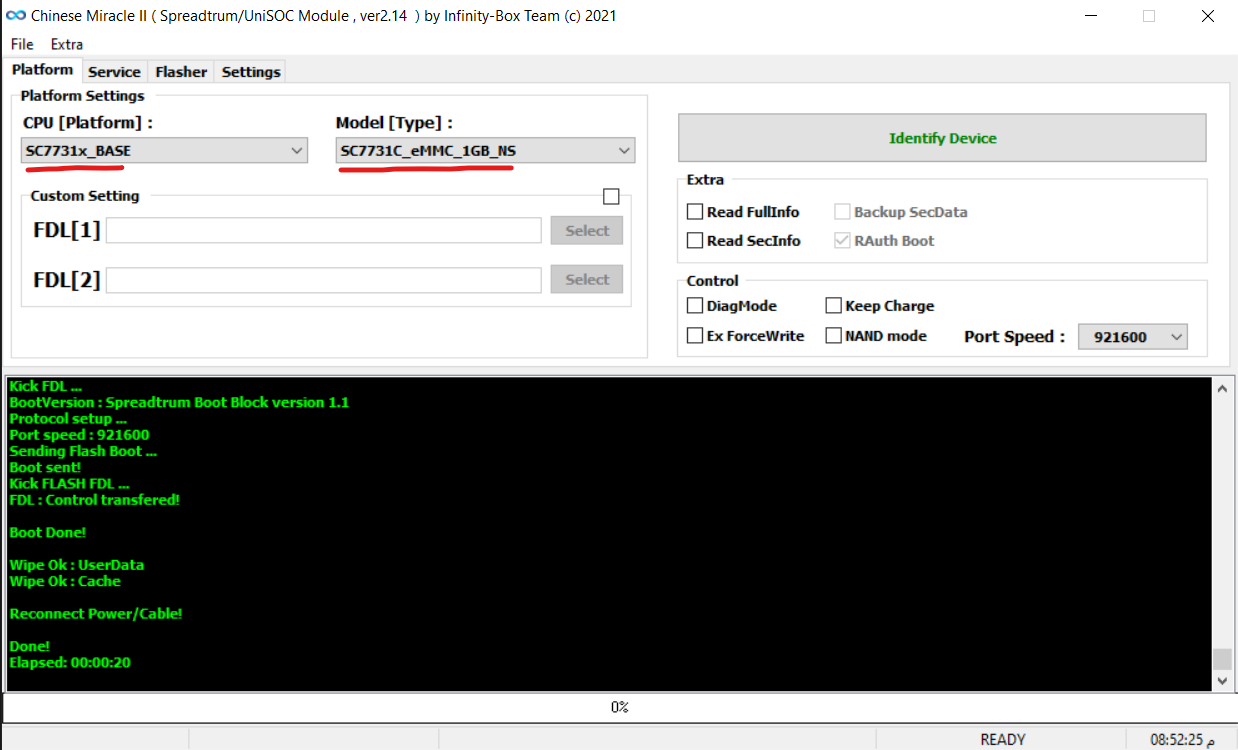This screenshot has width=1238, height=750.
Task: Enable the Keep Charge checkbox
Action: pyautogui.click(x=833, y=306)
